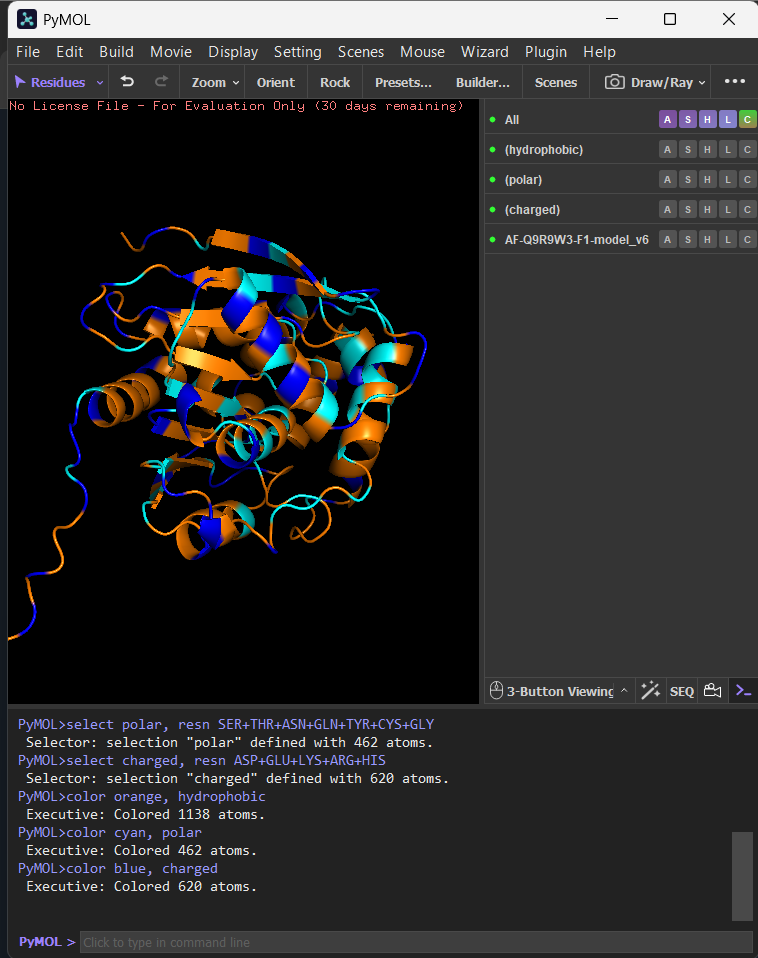Click the Draw/Ray camera icon
The image size is (758, 958).
[x=614, y=82]
